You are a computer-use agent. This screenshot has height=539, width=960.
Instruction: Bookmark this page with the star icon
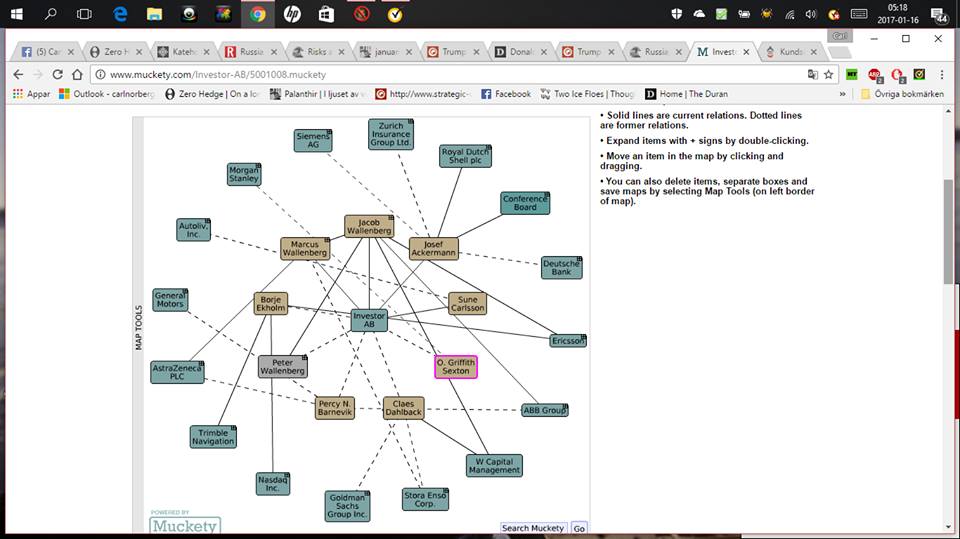828,75
